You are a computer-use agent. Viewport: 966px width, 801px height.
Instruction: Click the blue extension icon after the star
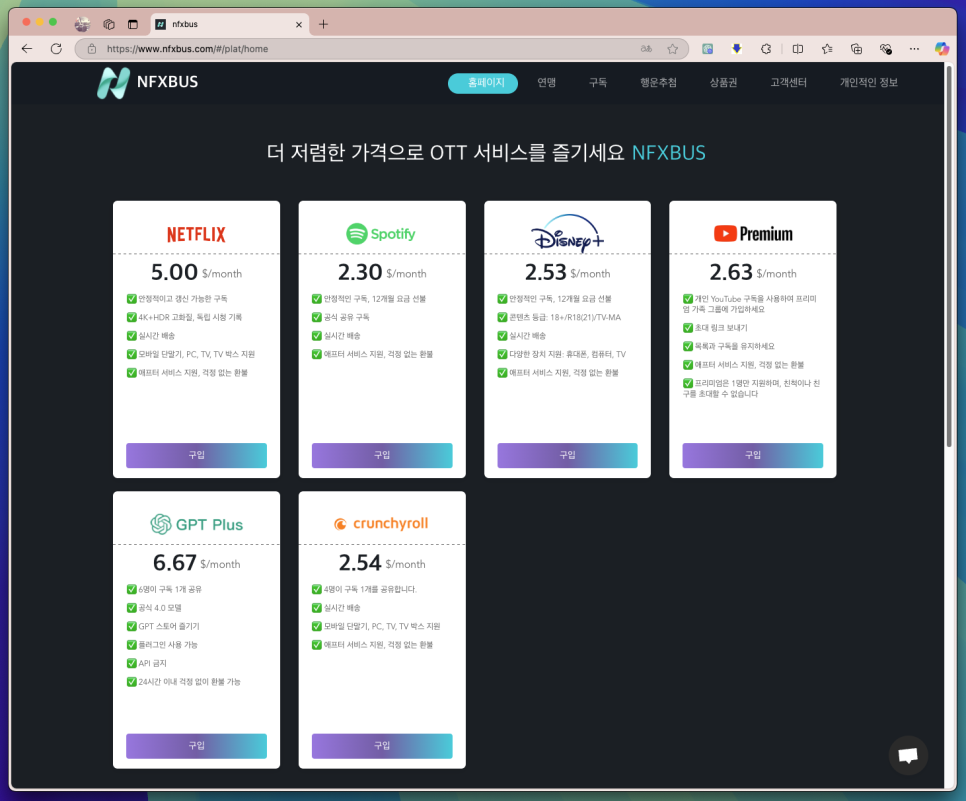(x=707, y=49)
